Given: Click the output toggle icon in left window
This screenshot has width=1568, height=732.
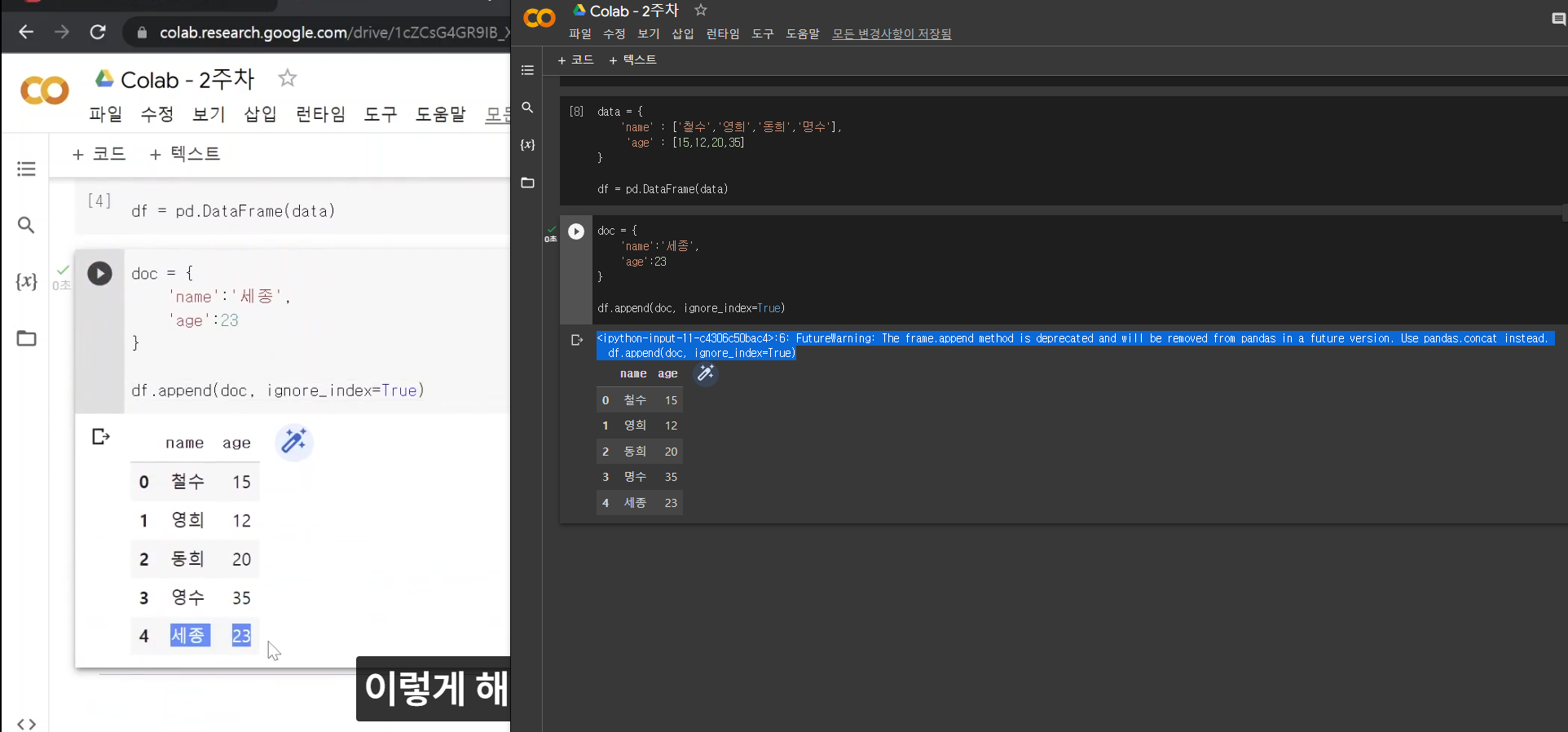Looking at the screenshot, I should (x=100, y=437).
